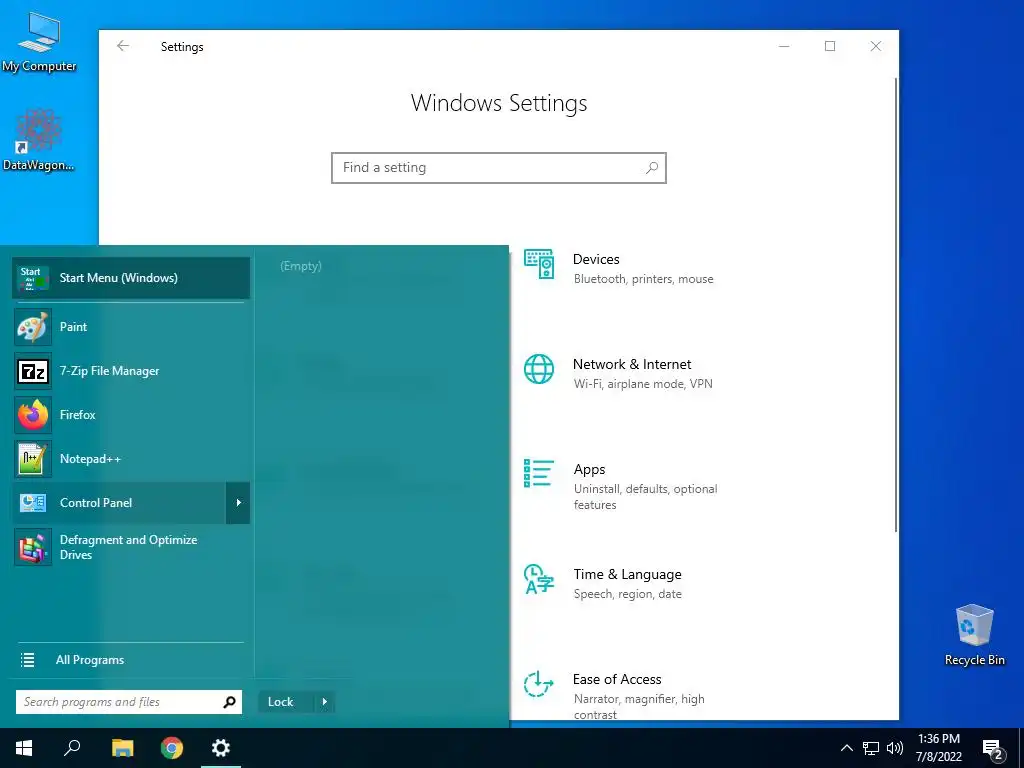This screenshot has height=768, width=1024.
Task: Launch Chrome from the taskbar
Action: click(172, 748)
